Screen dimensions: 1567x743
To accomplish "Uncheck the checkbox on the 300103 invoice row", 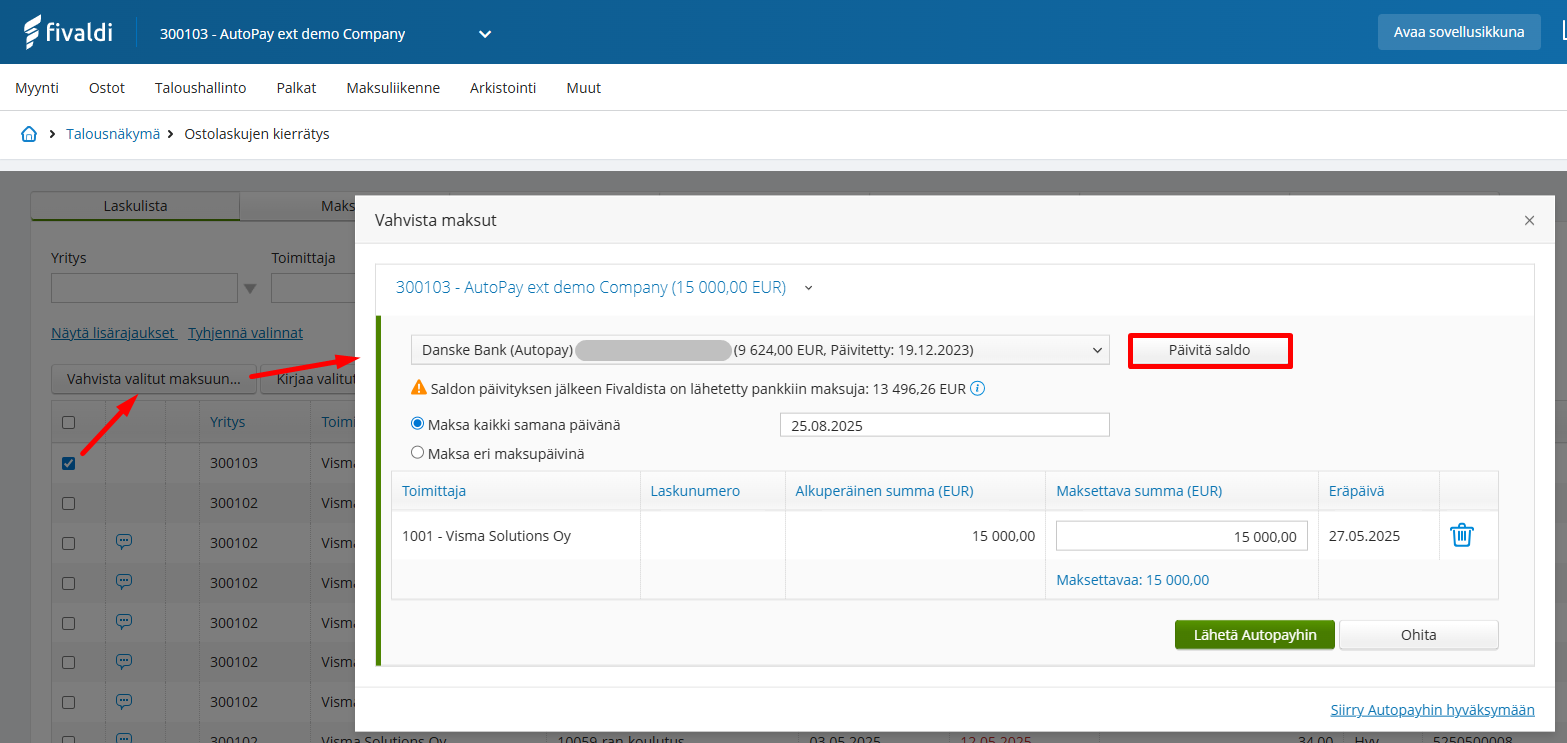I will coord(68,463).
